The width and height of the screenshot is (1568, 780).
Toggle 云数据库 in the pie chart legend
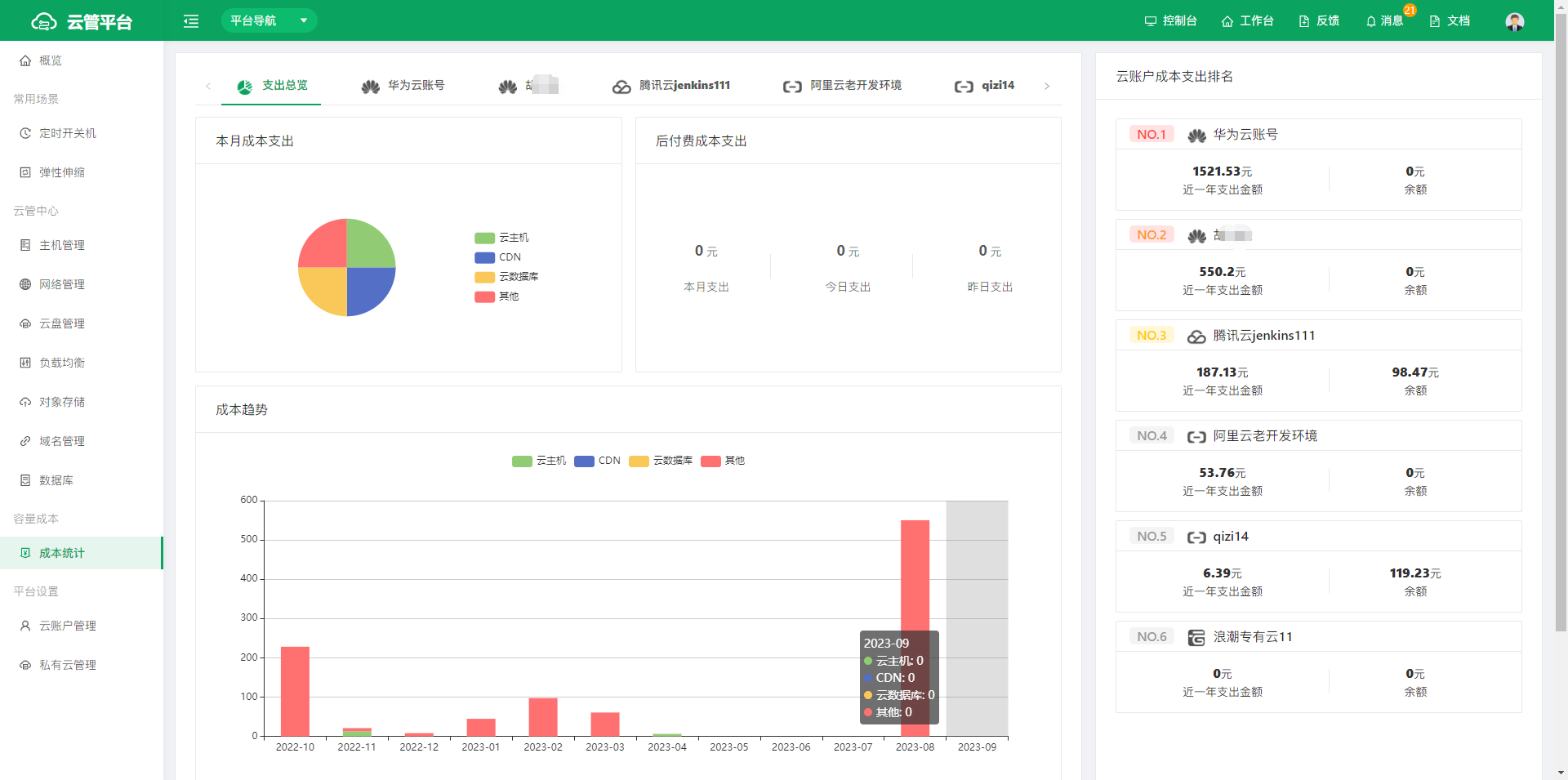[x=506, y=277]
